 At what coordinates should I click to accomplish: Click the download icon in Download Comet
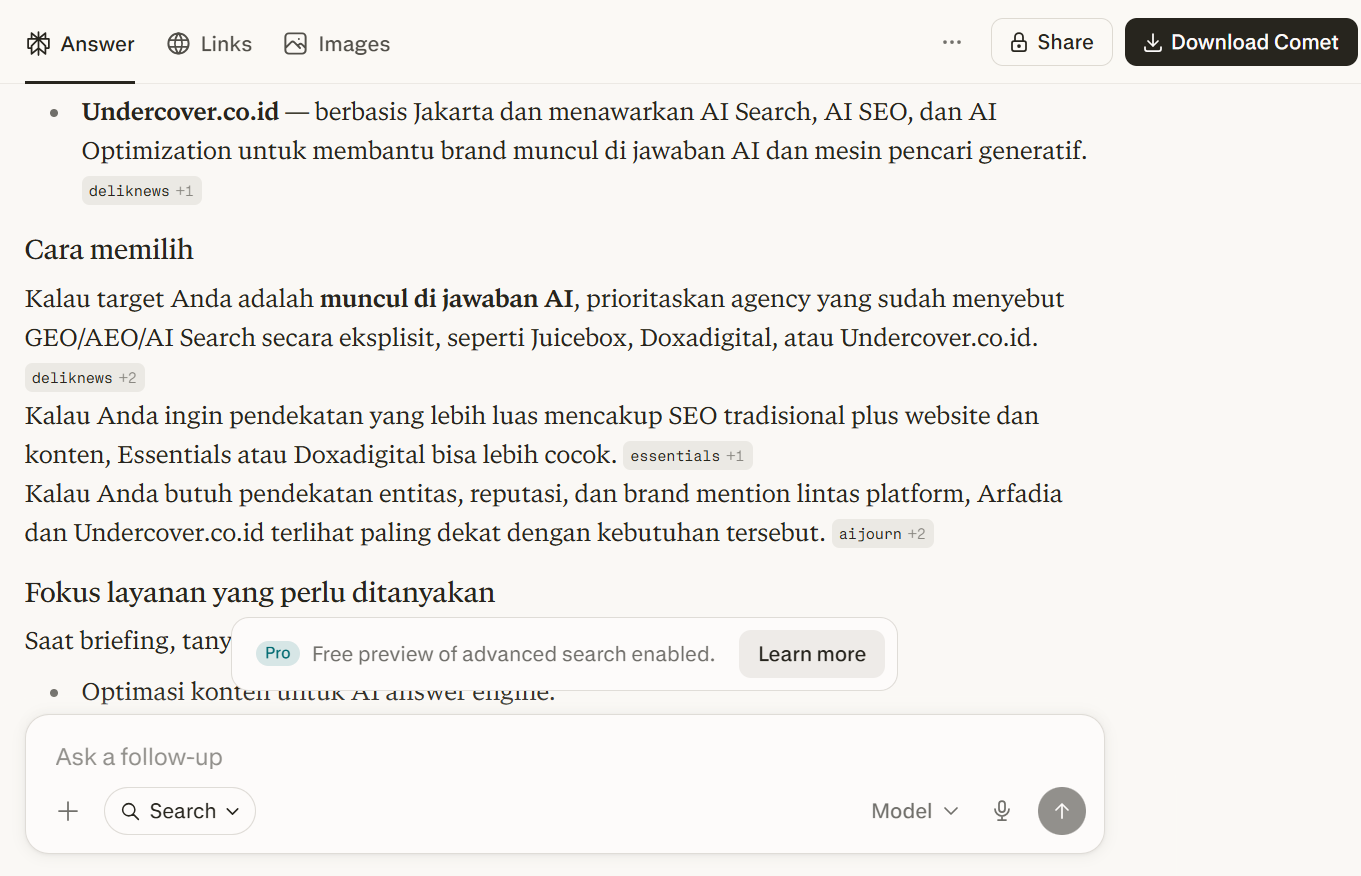pos(1152,43)
